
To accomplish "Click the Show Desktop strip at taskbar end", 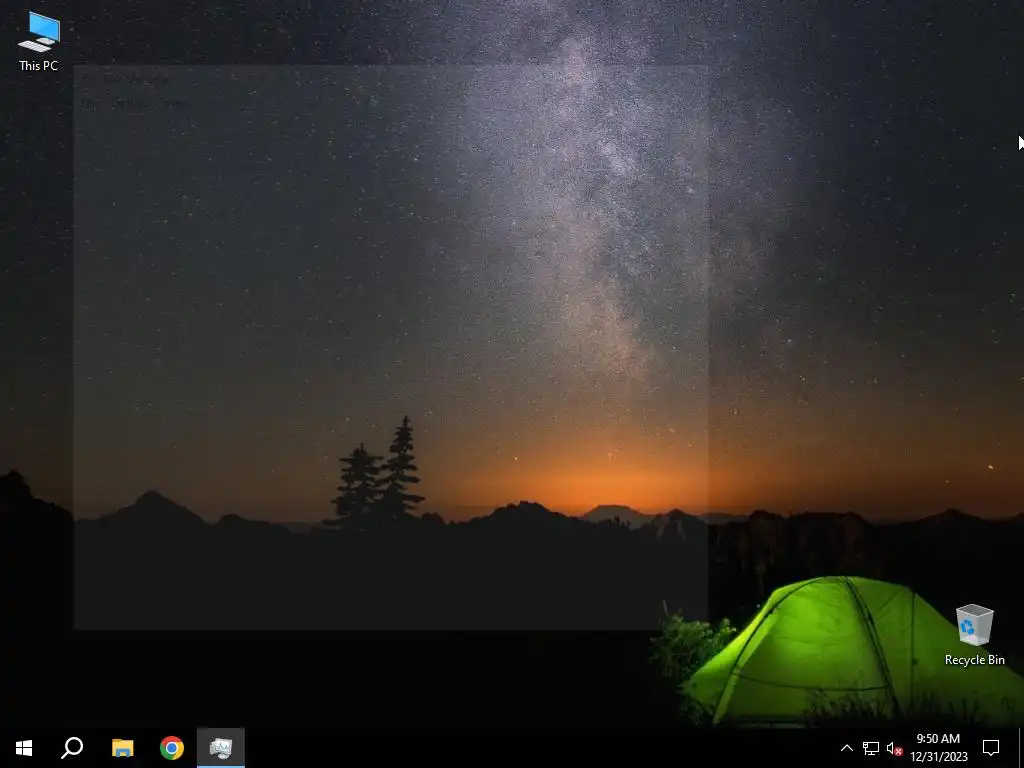I will 1021,748.
